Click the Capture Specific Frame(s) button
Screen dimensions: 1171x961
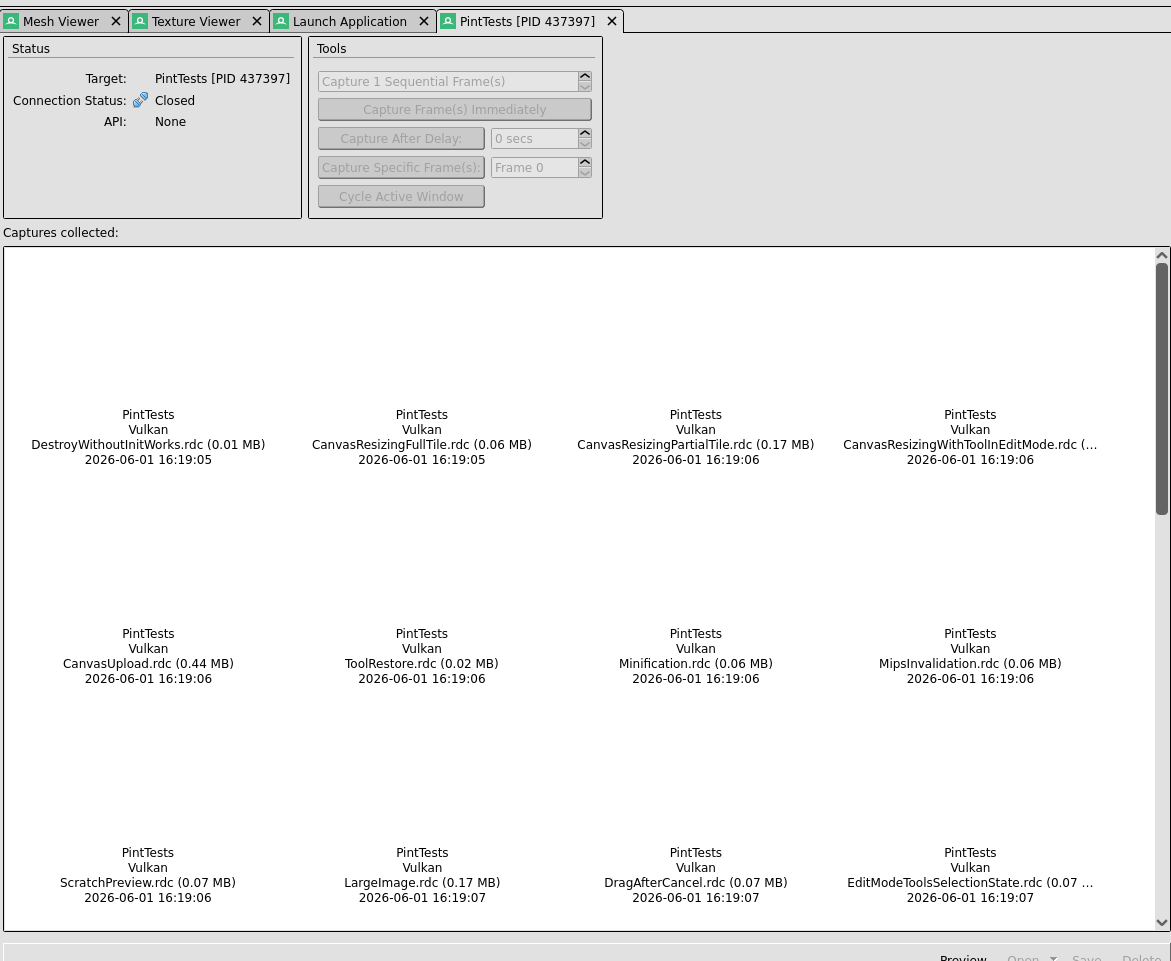point(401,168)
